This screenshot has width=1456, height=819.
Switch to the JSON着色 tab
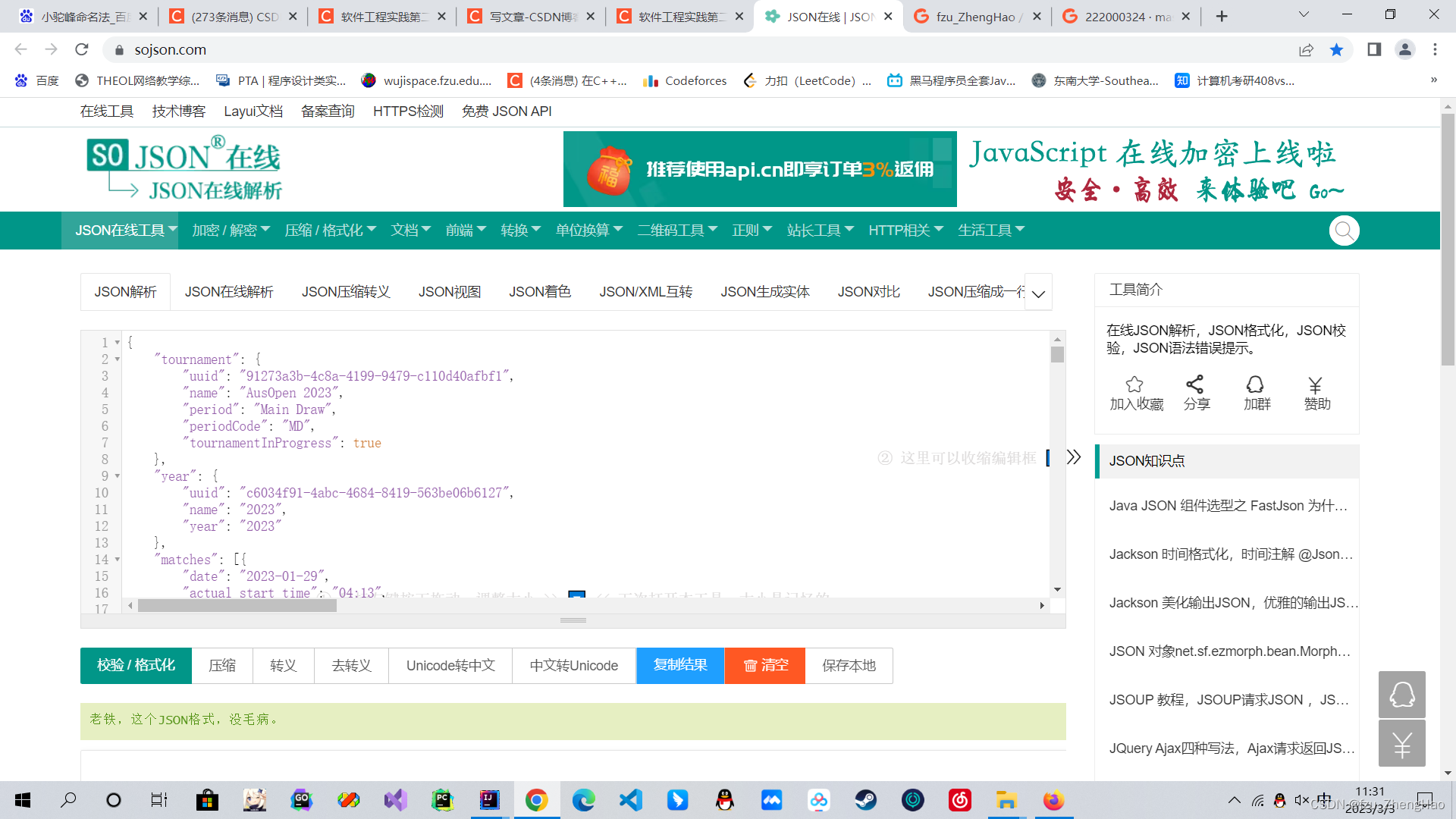540,292
